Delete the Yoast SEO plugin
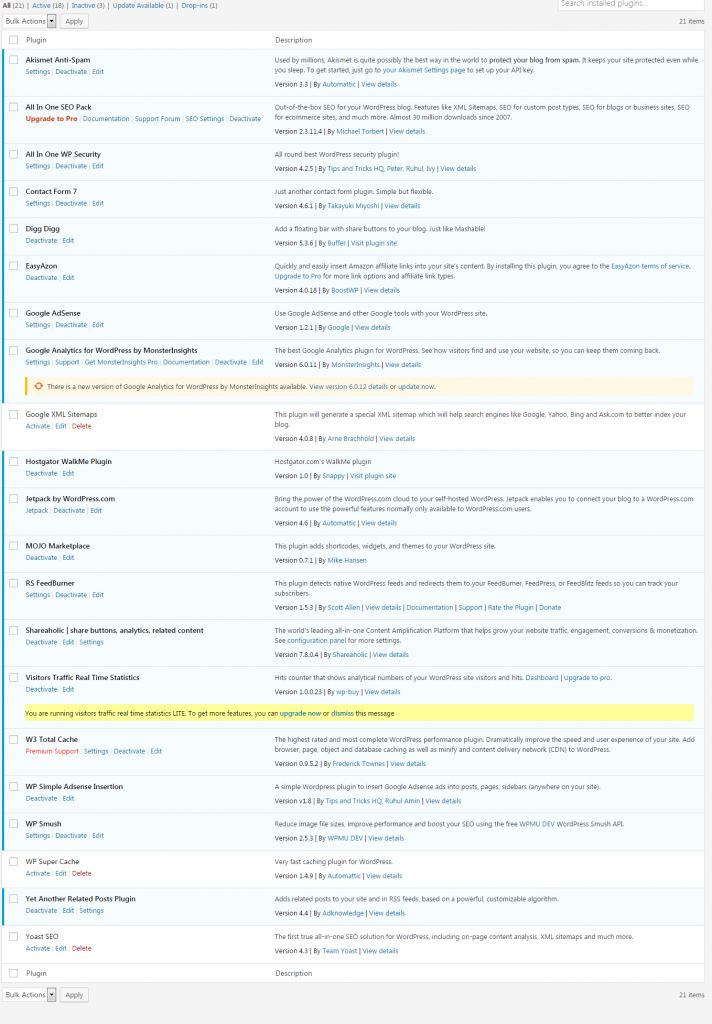 pos(82,948)
